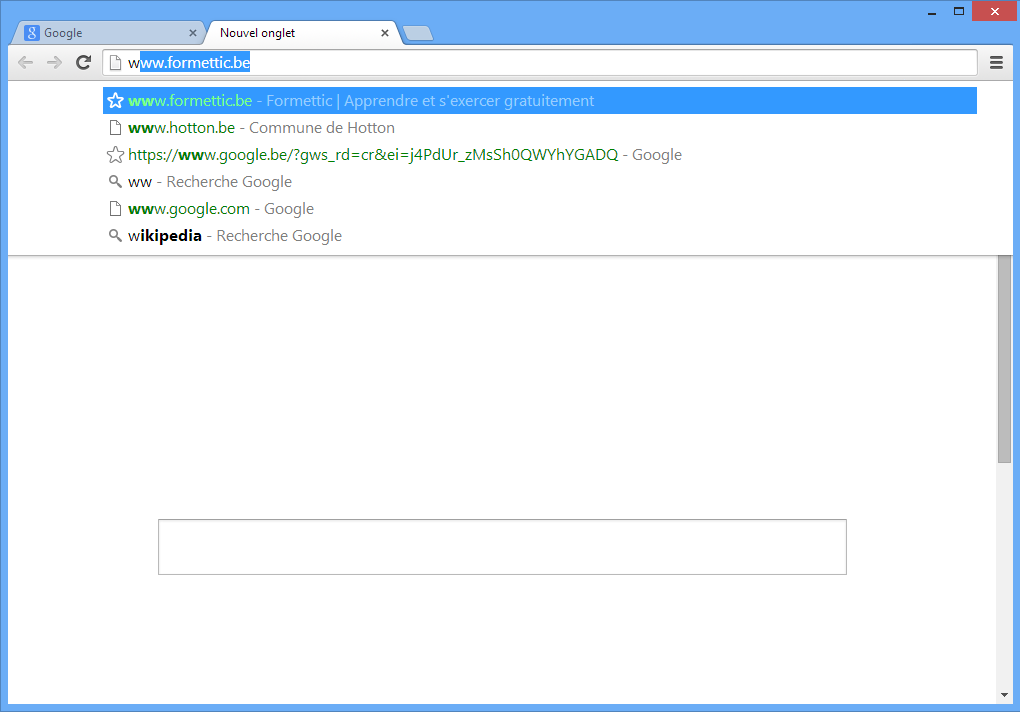The height and width of the screenshot is (712, 1020).
Task: Click magnifier icon beside wikipedia suggestion
Action: tap(115, 235)
